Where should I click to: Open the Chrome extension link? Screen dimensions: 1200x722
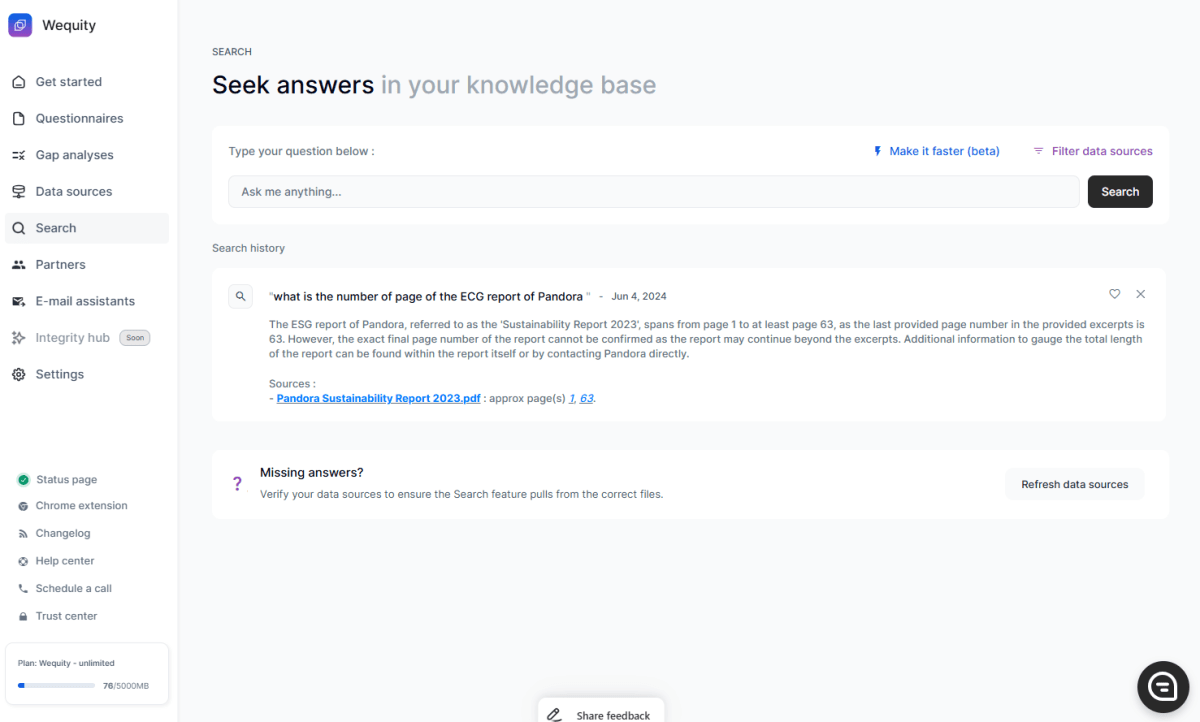coord(82,506)
